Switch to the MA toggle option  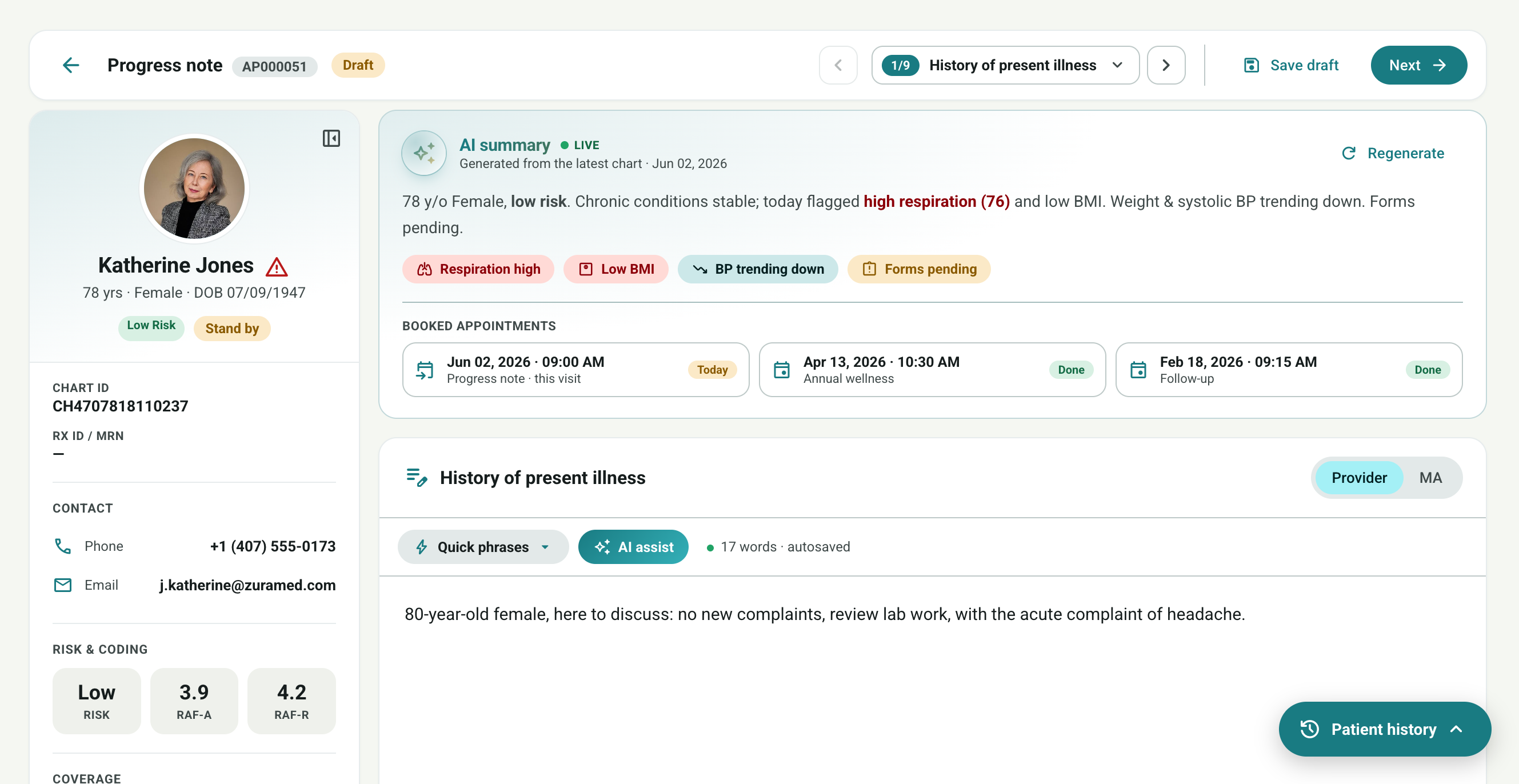coord(1430,478)
